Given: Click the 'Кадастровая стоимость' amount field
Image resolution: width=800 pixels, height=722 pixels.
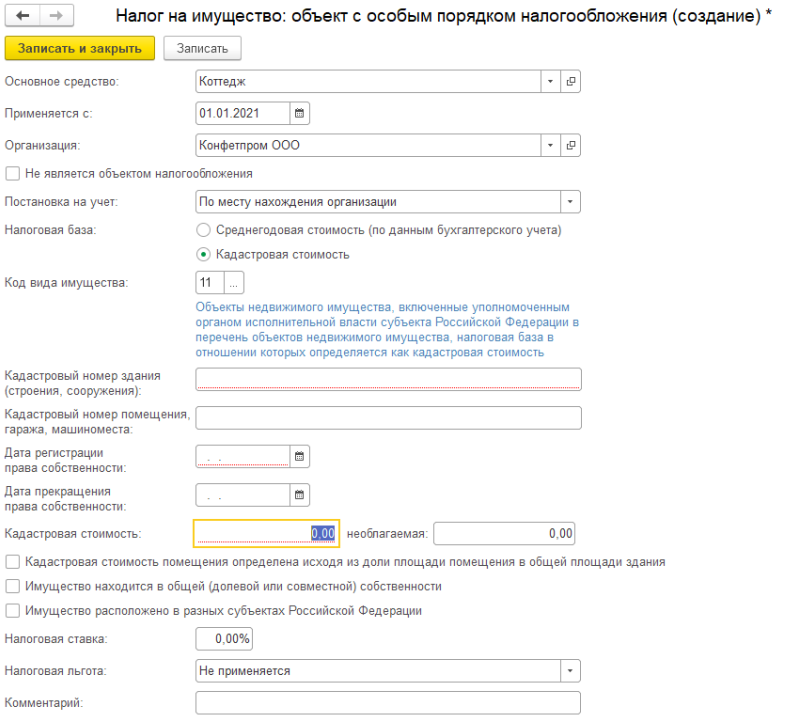Looking at the screenshot, I should pos(266,534).
